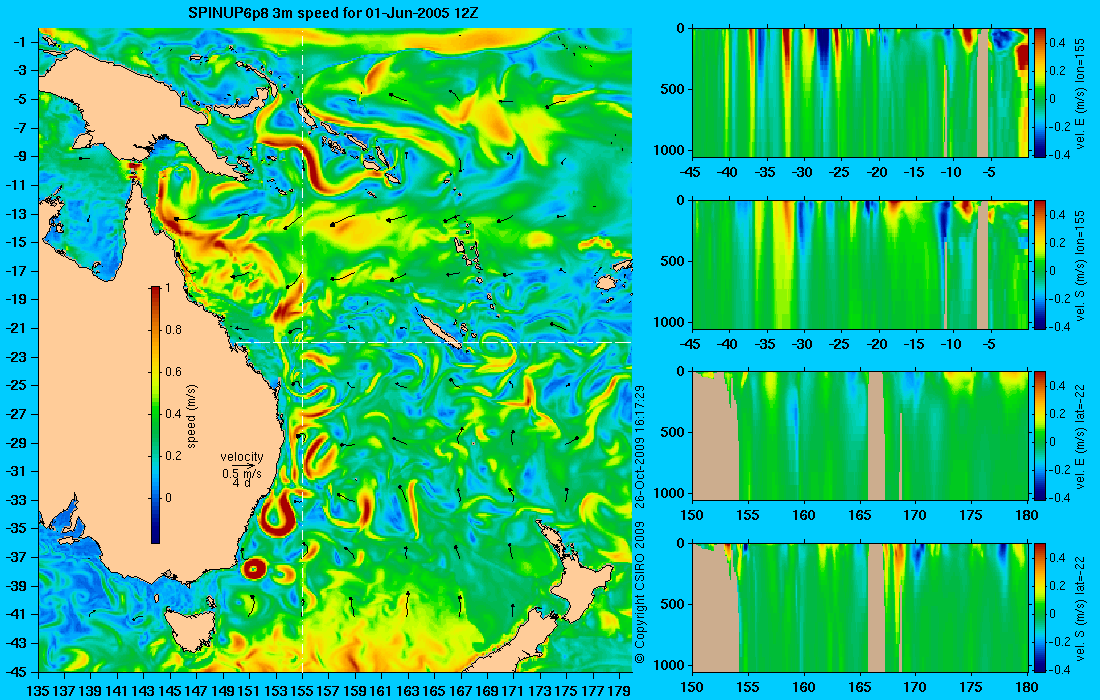Click the vel. E lon=155 depth section plot
1100x700 pixels.
tap(860, 93)
